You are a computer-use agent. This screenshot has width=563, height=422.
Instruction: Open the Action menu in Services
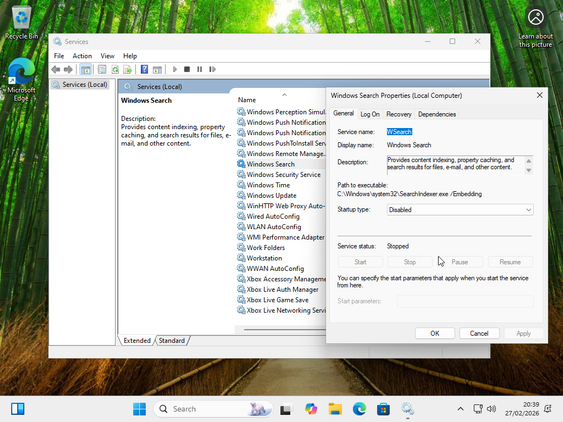tap(82, 56)
